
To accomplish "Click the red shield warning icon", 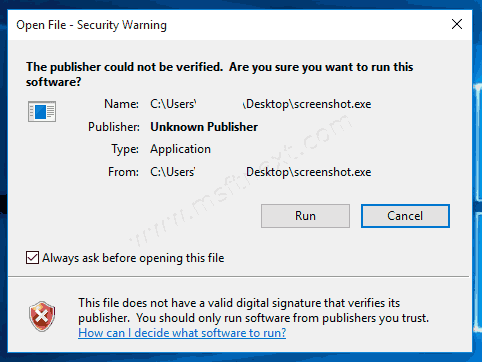I will coord(42,316).
